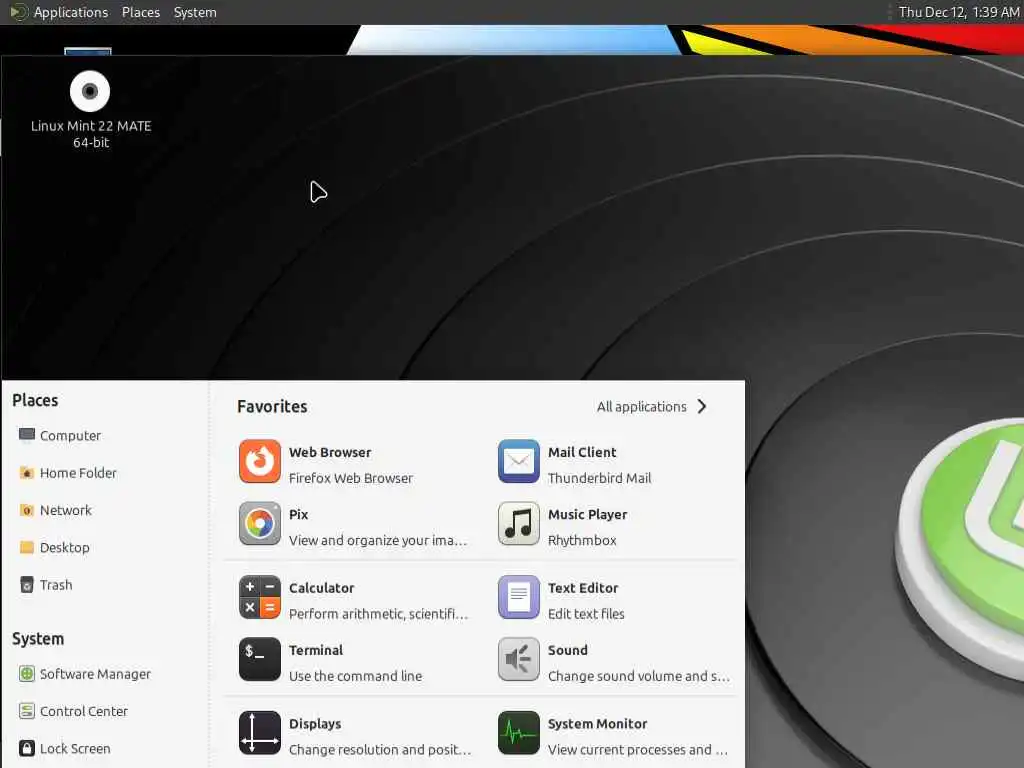Click the 'Firefox Web Browser' description text
The image size is (1024, 768).
point(351,478)
